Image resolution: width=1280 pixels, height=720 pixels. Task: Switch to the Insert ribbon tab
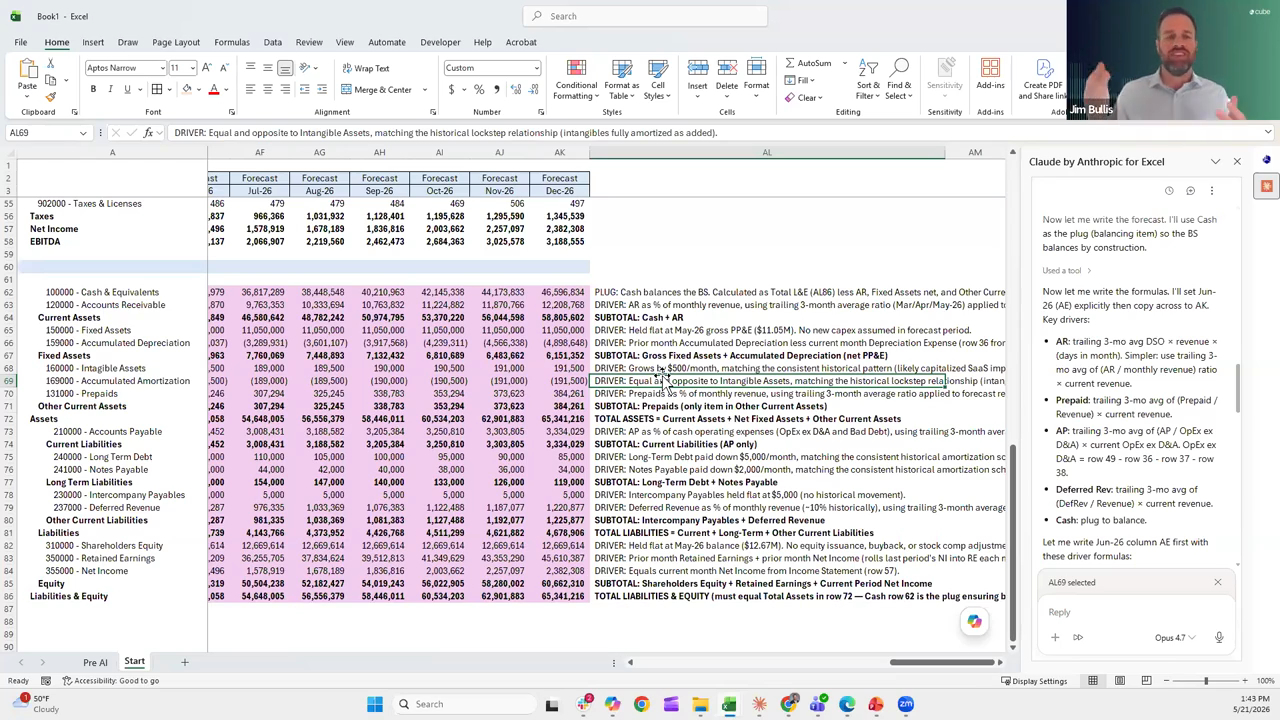(x=93, y=42)
